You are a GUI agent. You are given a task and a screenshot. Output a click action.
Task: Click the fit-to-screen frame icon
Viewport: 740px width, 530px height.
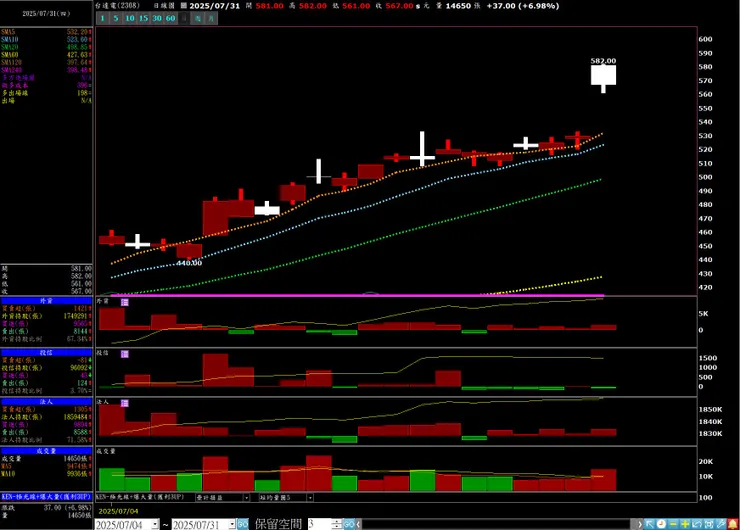(x=708, y=524)
